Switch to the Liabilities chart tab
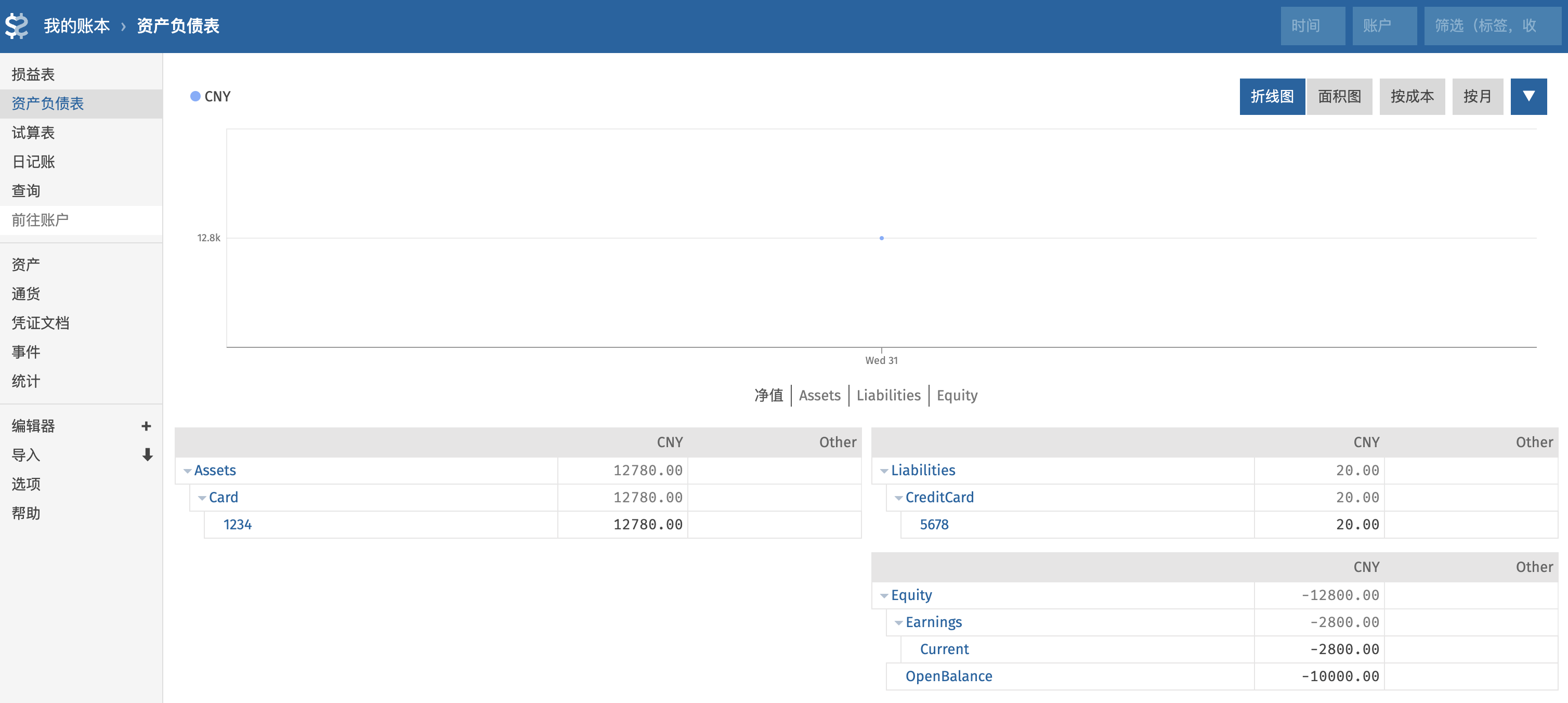 (888, 396)
